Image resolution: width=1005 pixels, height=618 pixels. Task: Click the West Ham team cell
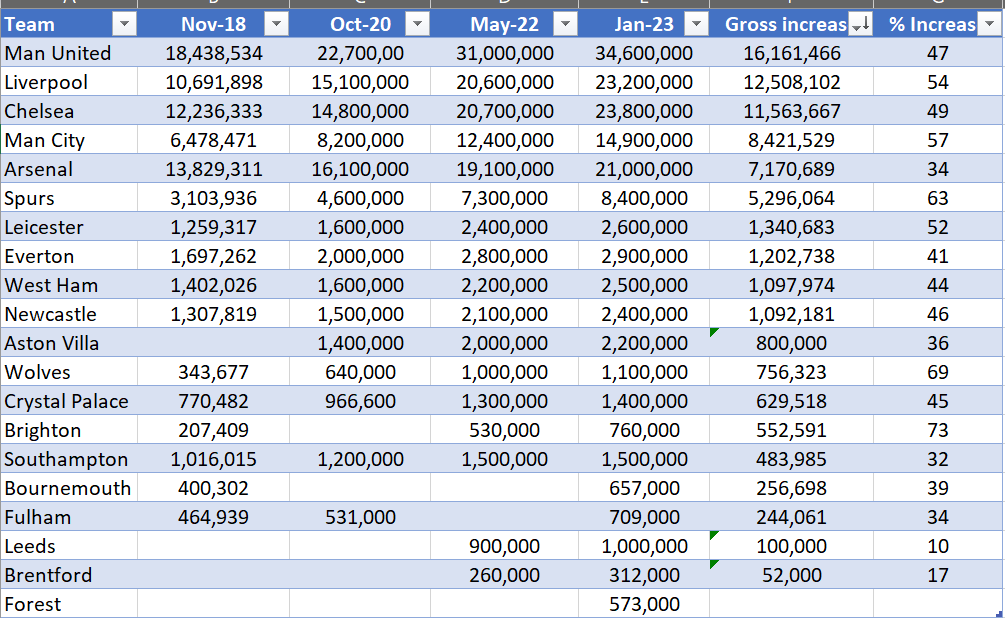69,285
